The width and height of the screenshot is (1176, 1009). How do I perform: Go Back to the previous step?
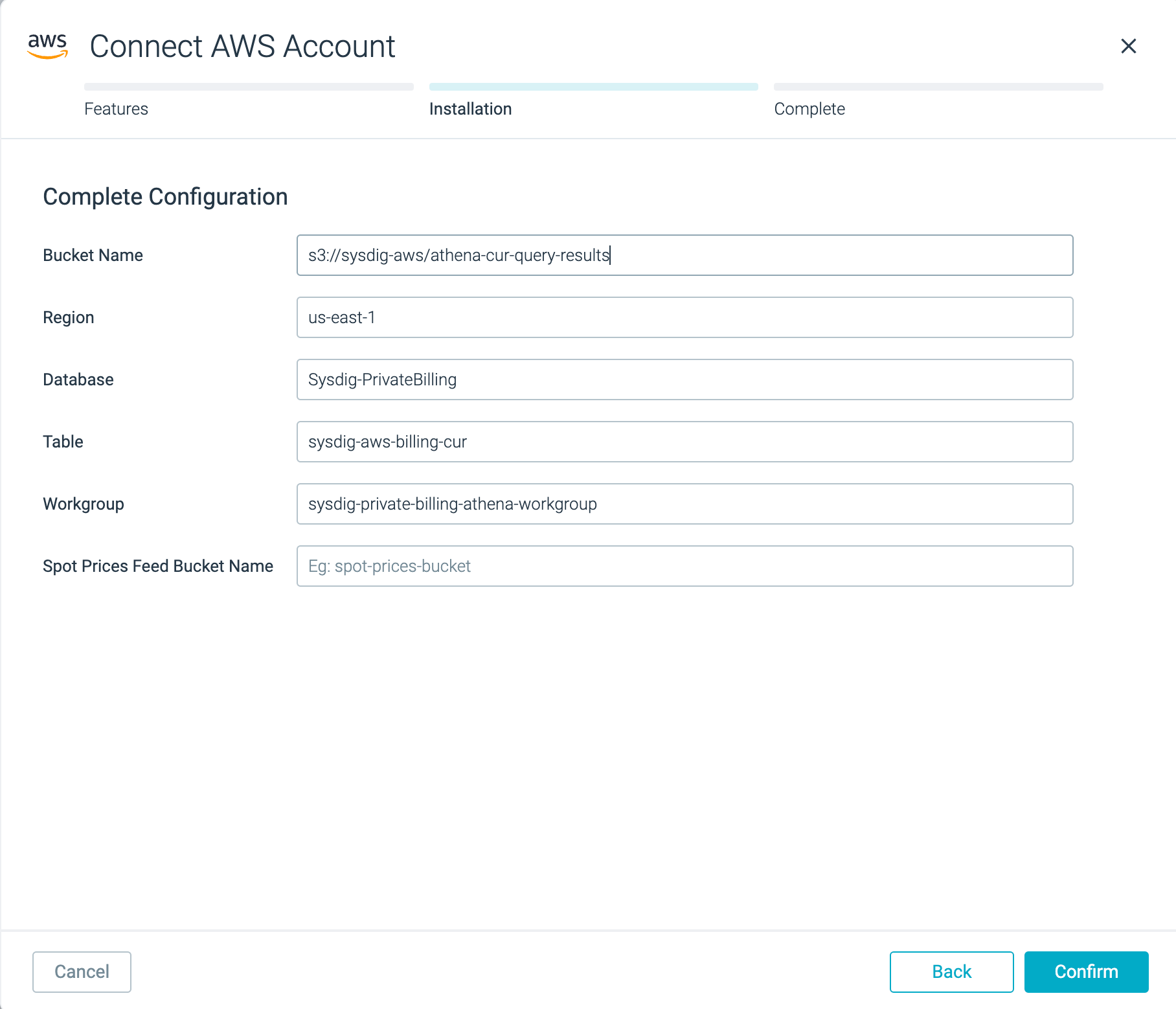coord(952,971)
